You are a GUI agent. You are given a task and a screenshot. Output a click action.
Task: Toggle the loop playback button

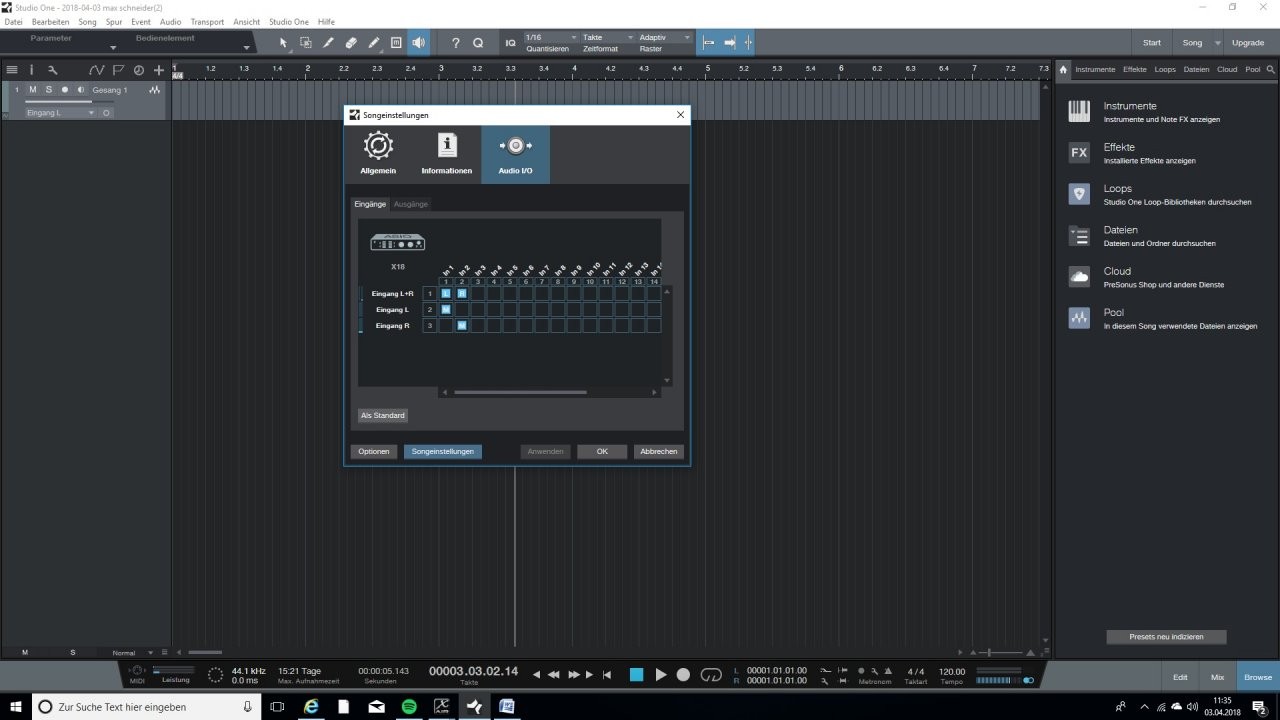[711, 675]
